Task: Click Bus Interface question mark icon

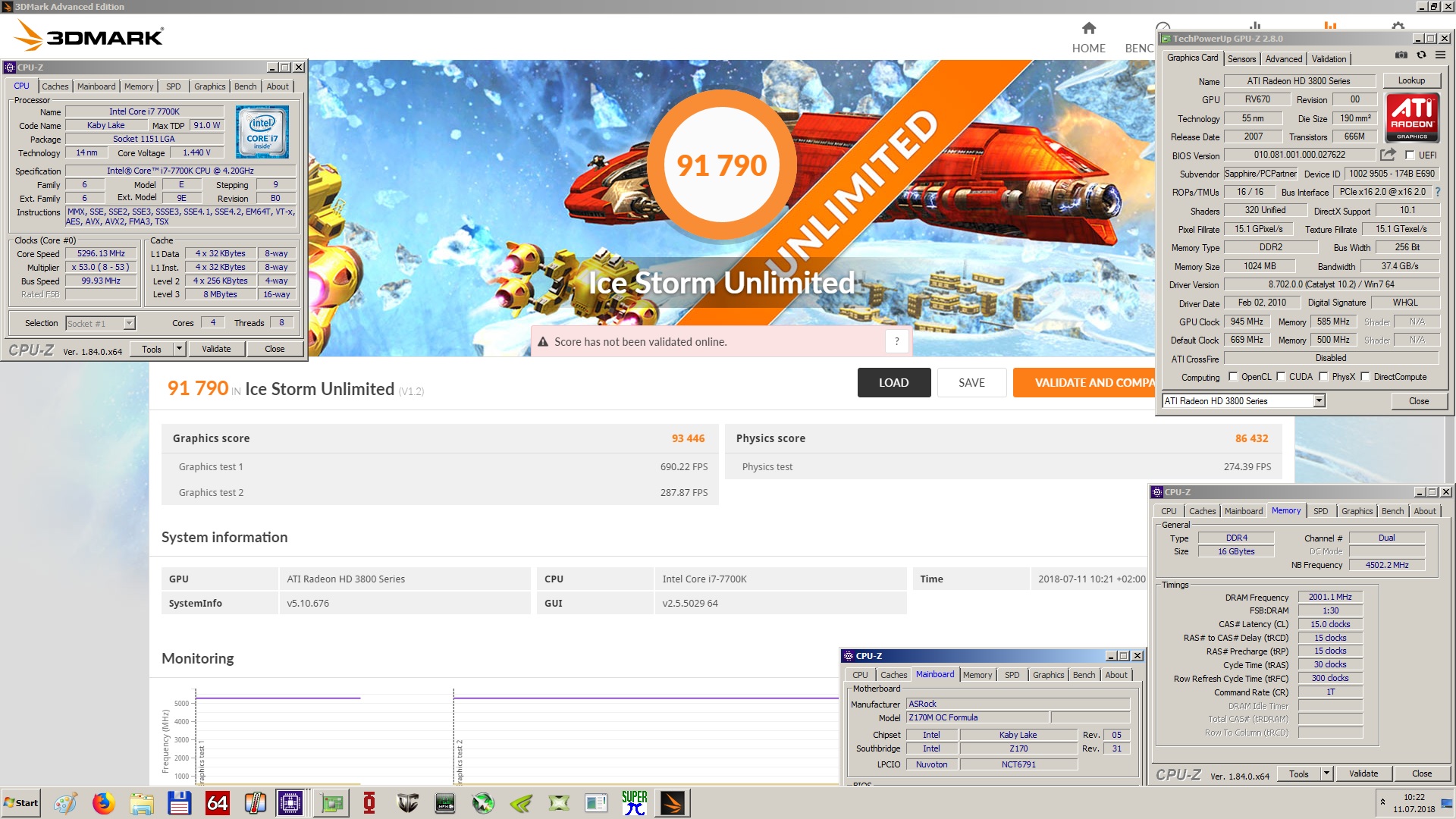Action: tap(1437, 192)
